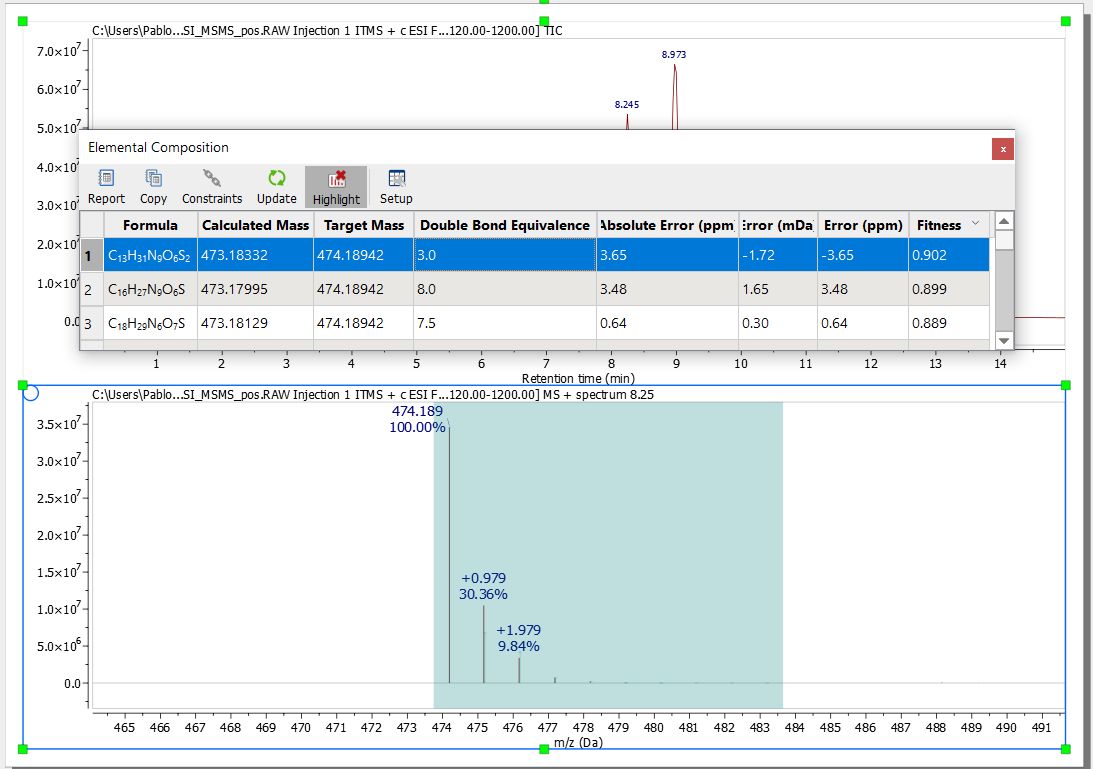Click the Double Bond Equivalence column header

click(x=505, y=225)
